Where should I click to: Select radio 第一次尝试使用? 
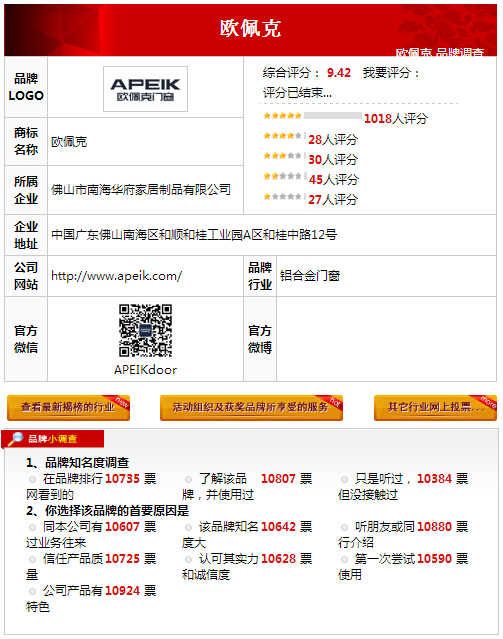coord(344,559)
